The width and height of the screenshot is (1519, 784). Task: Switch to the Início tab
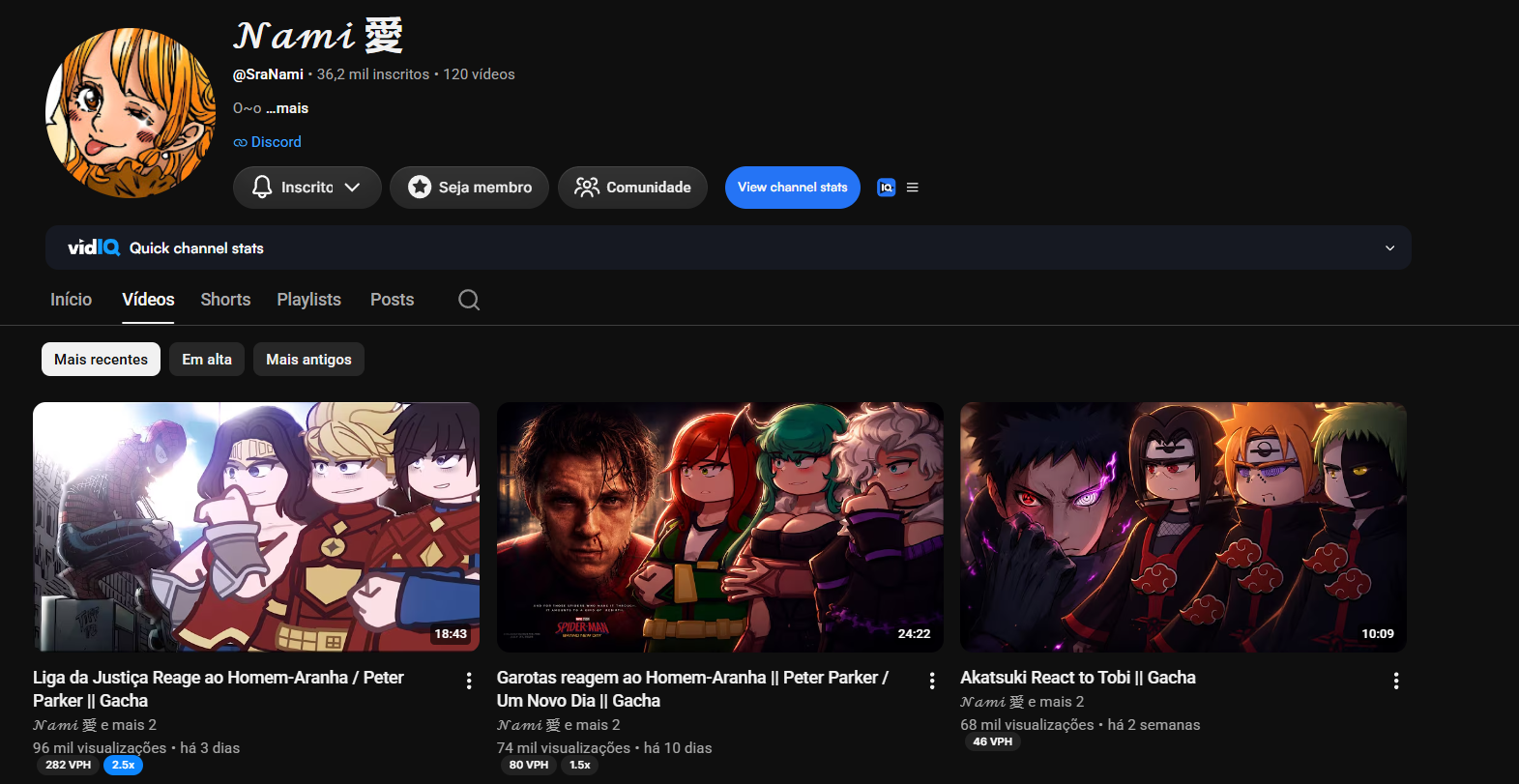point(72,300)
